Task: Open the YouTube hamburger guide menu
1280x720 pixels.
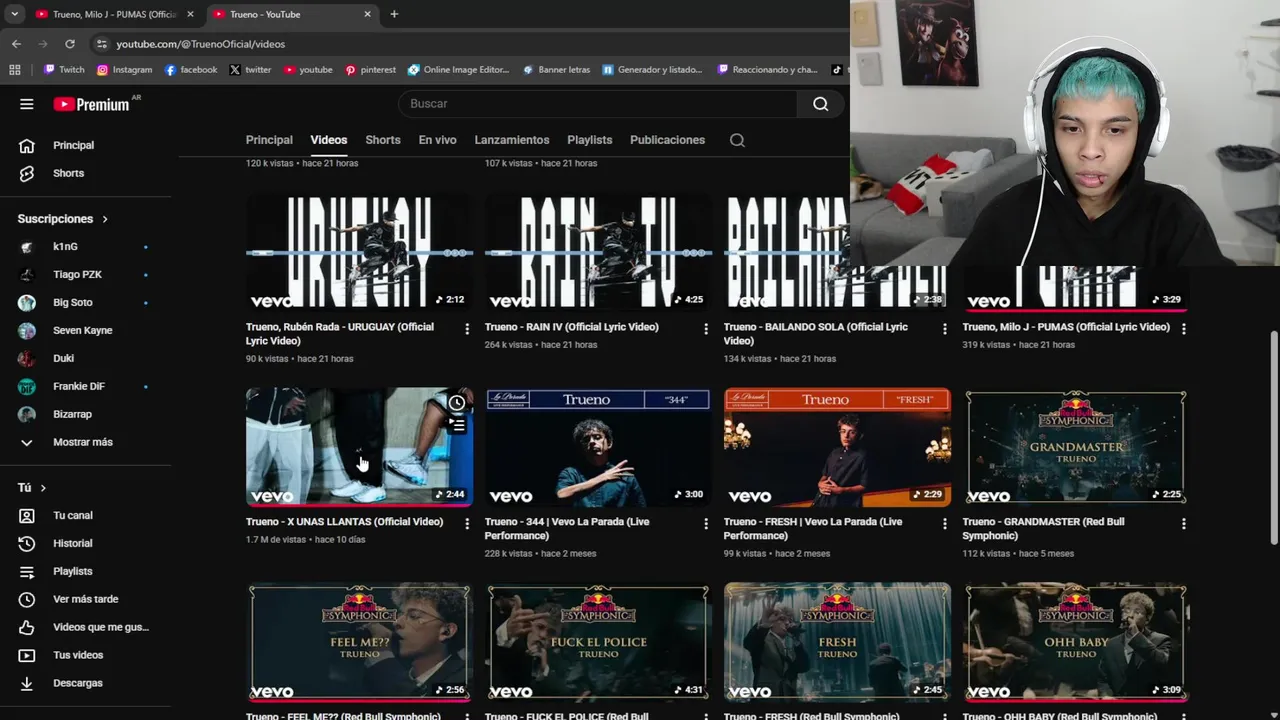Action: (x=27, y=104)
